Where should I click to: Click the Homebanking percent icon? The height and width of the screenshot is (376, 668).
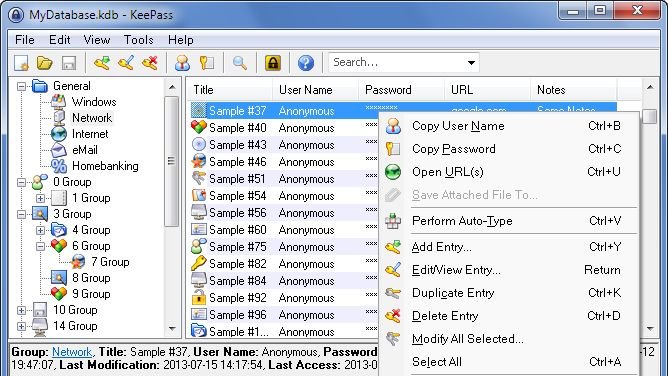click(x=59, y=166)
